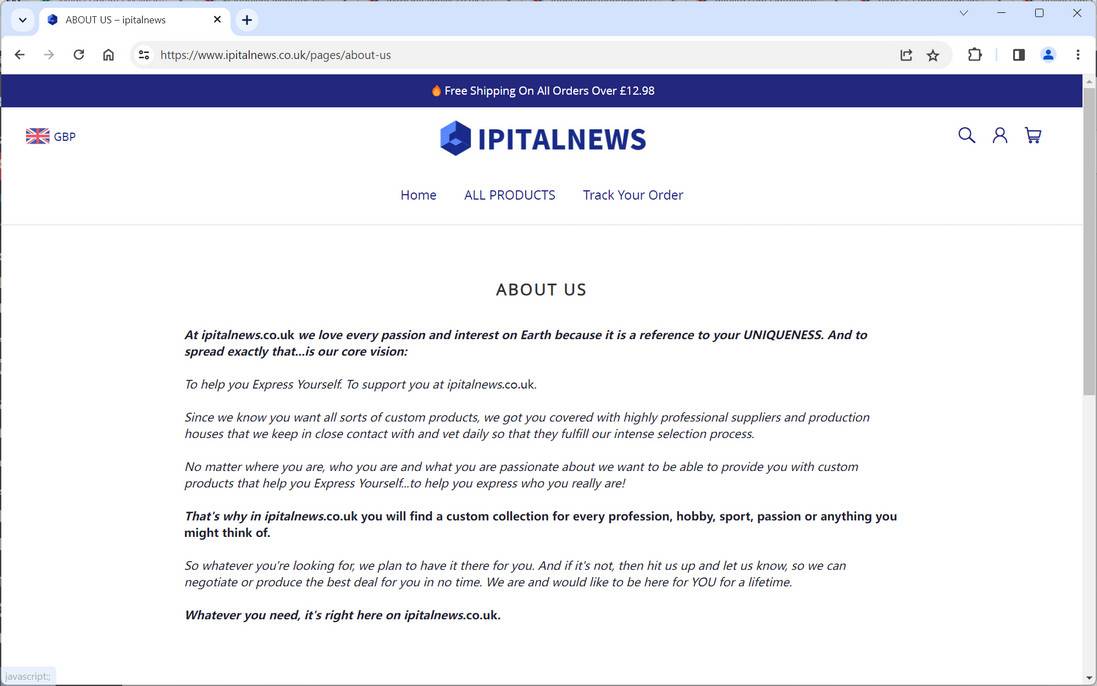Open the Track Your Order link
The image size is (1097, 686).
tap(633, 195)
